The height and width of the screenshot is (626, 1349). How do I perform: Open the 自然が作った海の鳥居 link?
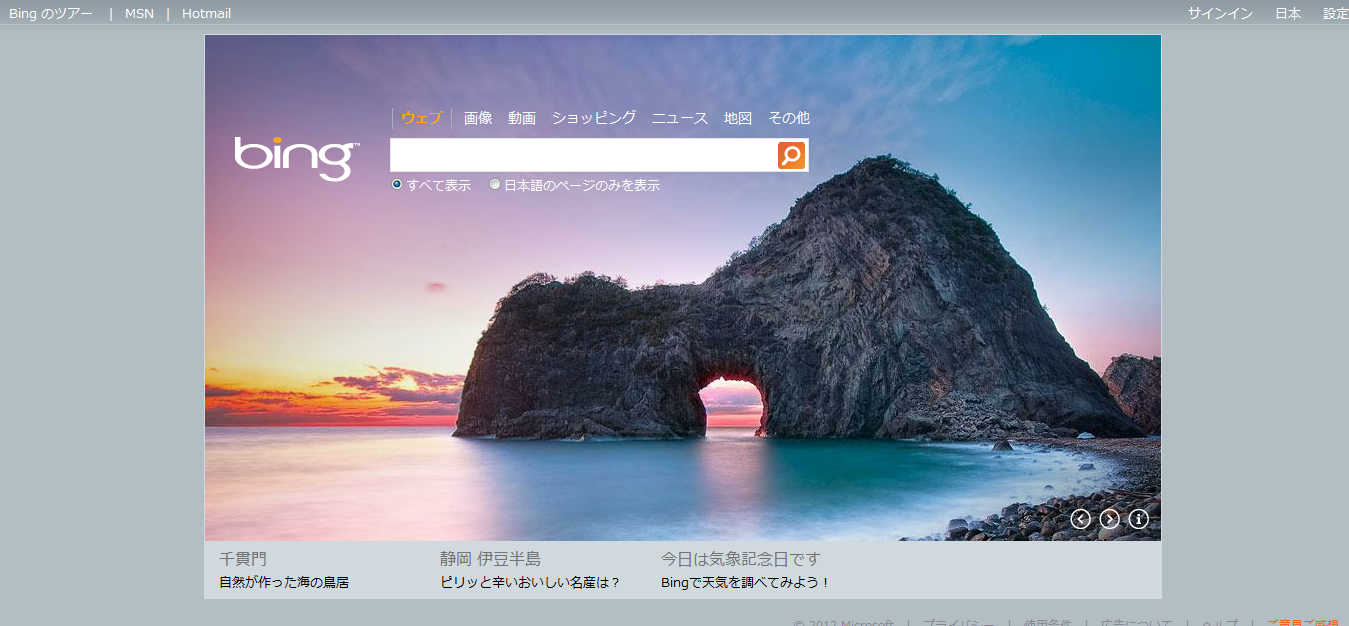284,582
